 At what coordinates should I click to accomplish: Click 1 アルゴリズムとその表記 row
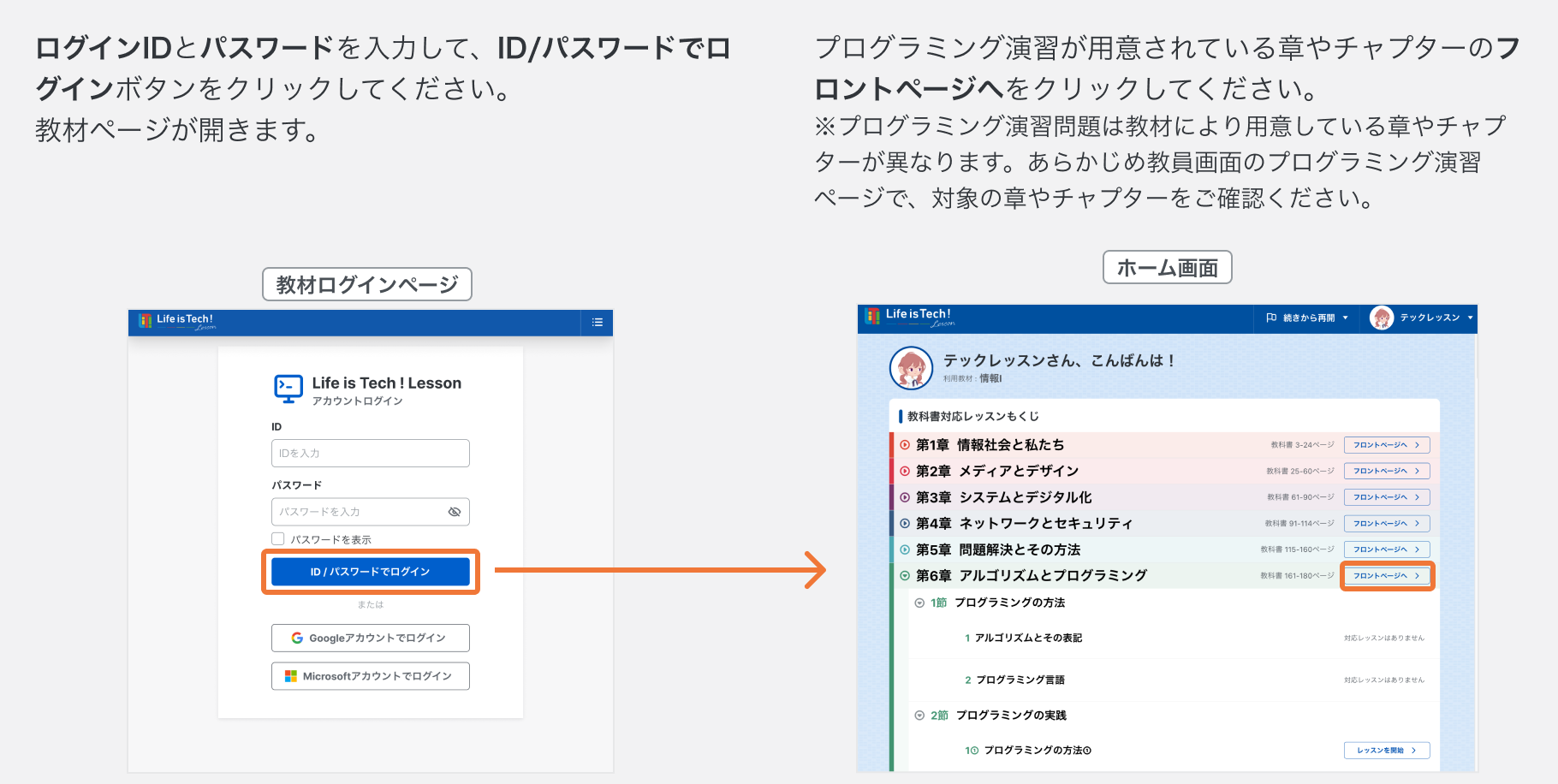(1174, 638)
